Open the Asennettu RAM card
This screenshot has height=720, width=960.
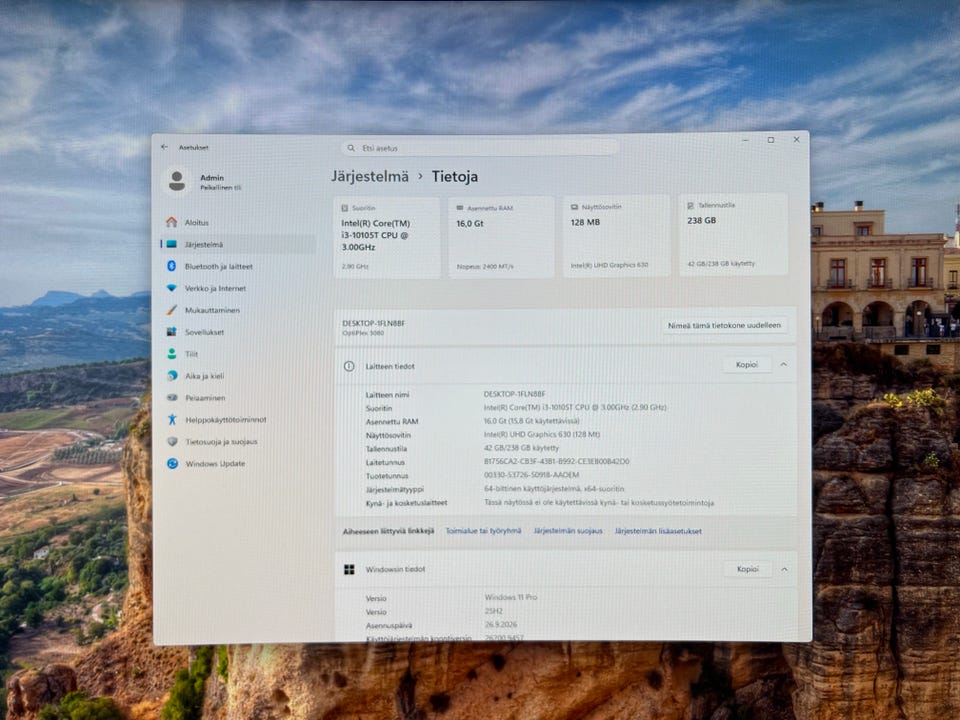[501, 238]
